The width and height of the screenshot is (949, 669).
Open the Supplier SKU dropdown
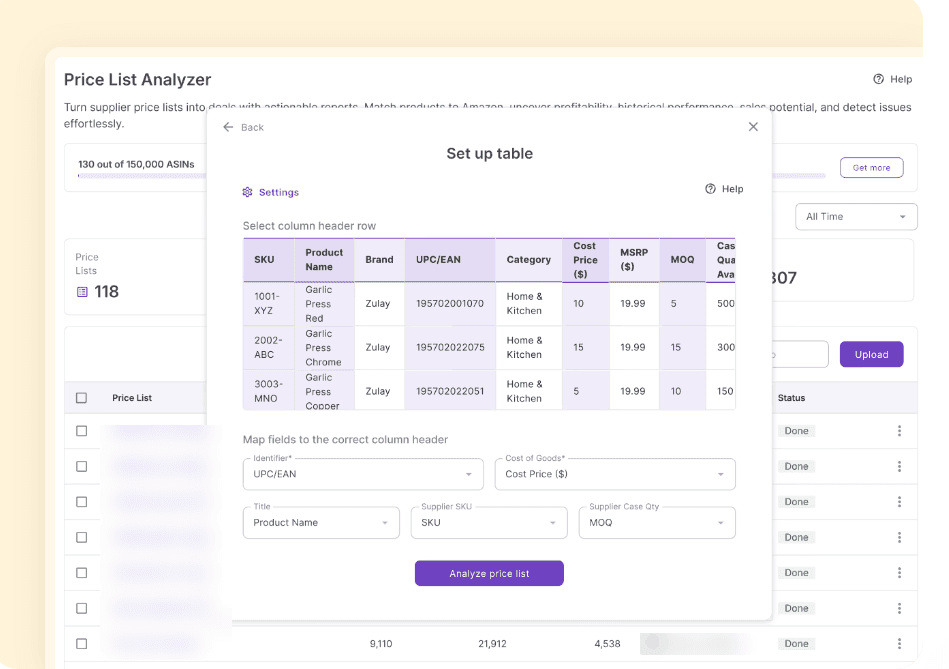(489, 522)
